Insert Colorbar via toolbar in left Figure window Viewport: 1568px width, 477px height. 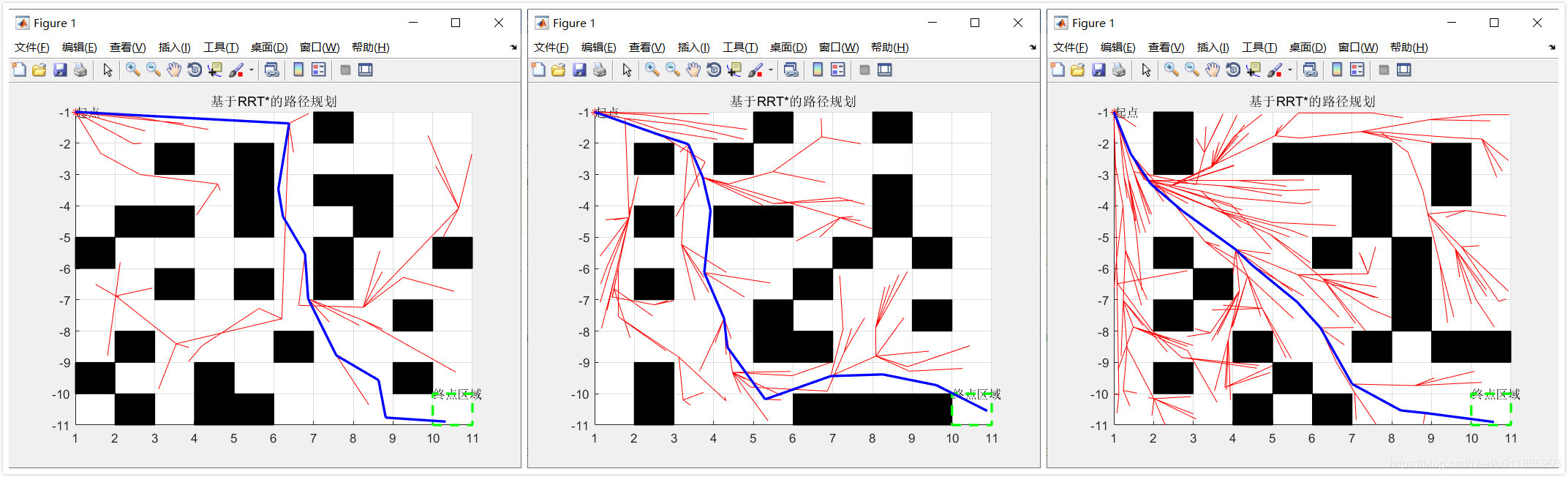(298, 70)
